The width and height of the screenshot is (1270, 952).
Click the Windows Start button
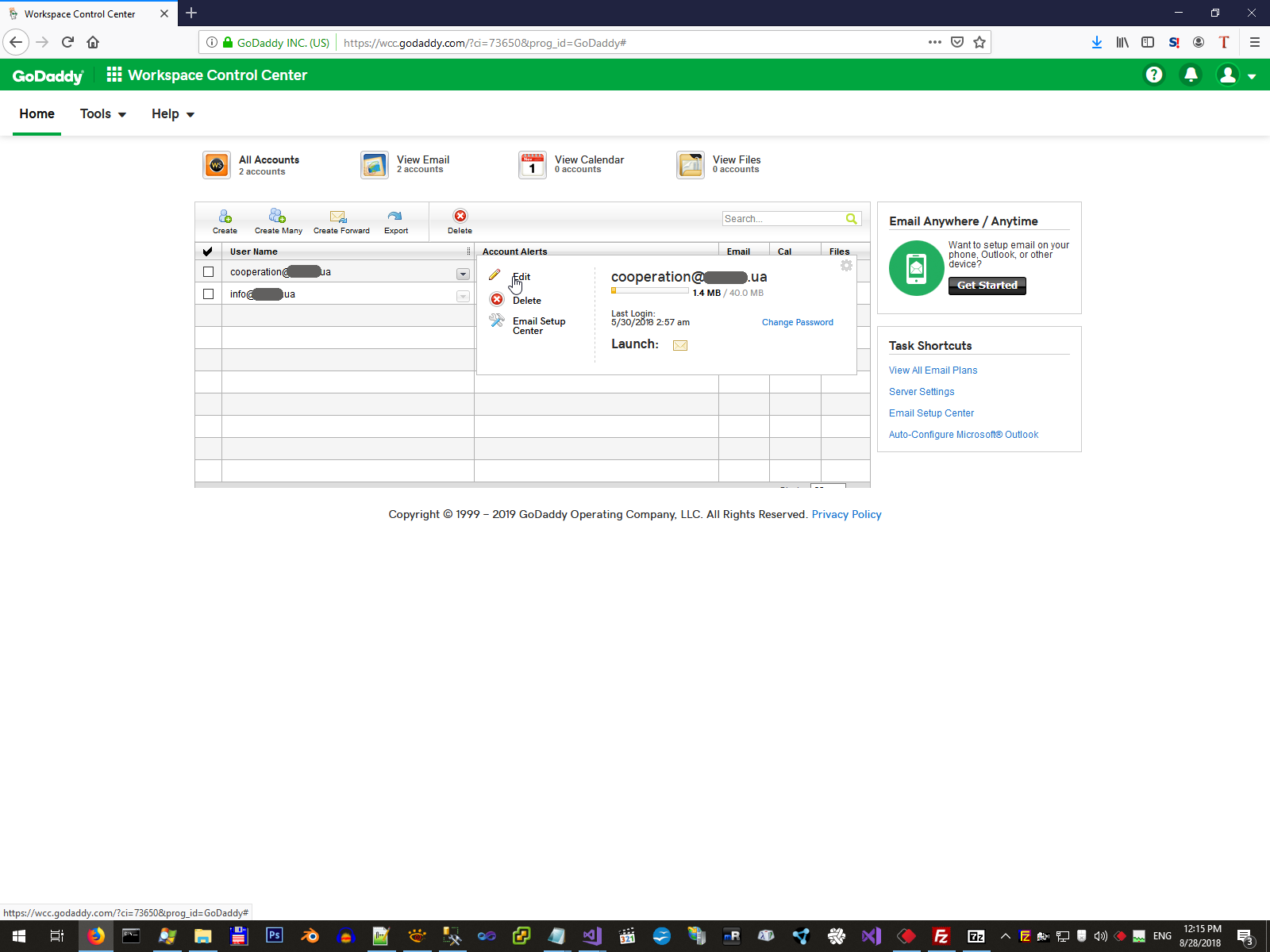[x=19, y=936]
